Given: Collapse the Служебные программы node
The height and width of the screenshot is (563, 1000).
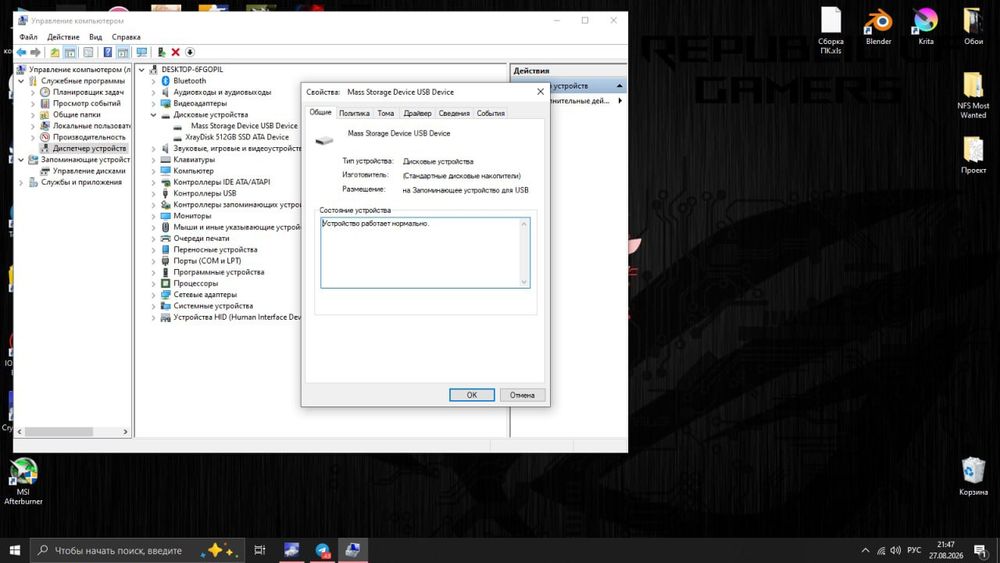Looking at the screenshot, I should (x=21, y=81).
